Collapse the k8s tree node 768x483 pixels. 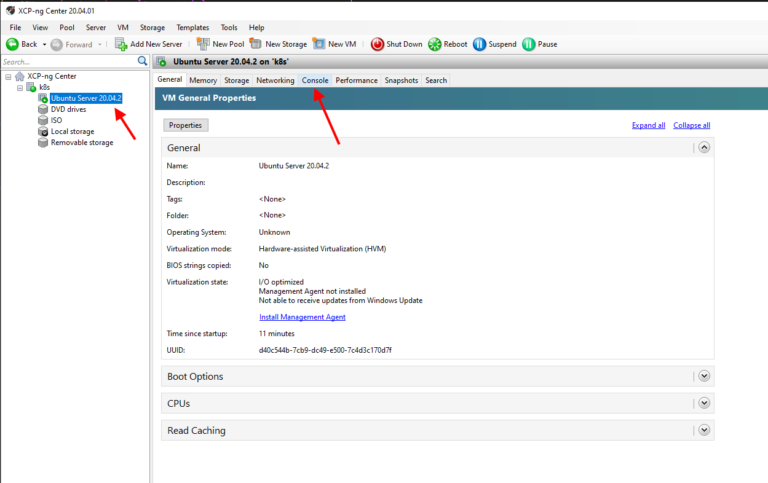click(x=19, y=87)
